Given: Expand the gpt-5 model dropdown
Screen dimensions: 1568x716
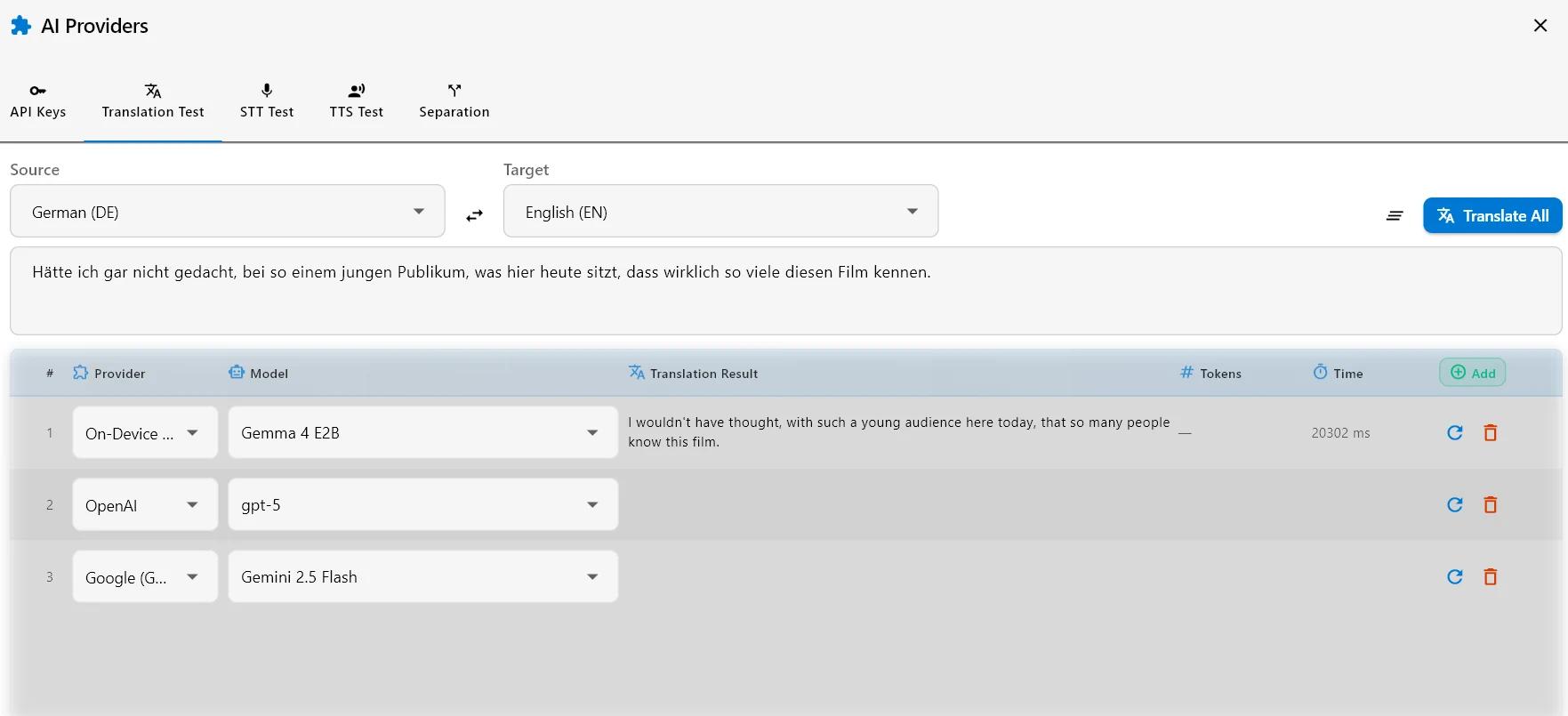Looking at the screenshot, I should pos(423,504).
